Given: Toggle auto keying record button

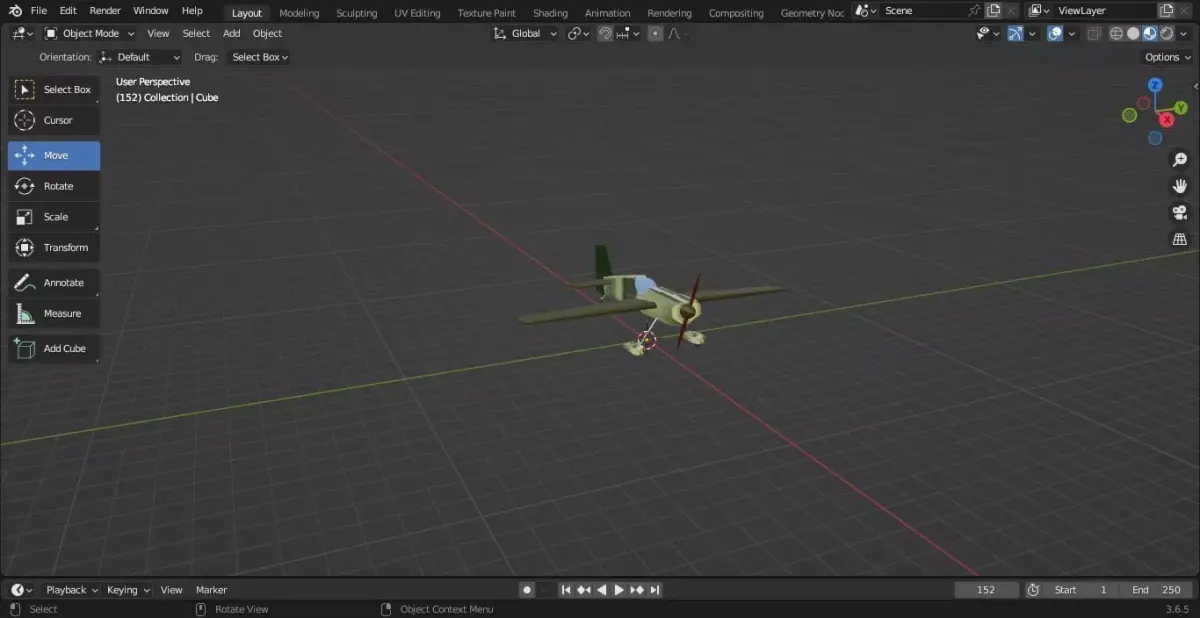Looking at the screenshot, I should [527, 590].
